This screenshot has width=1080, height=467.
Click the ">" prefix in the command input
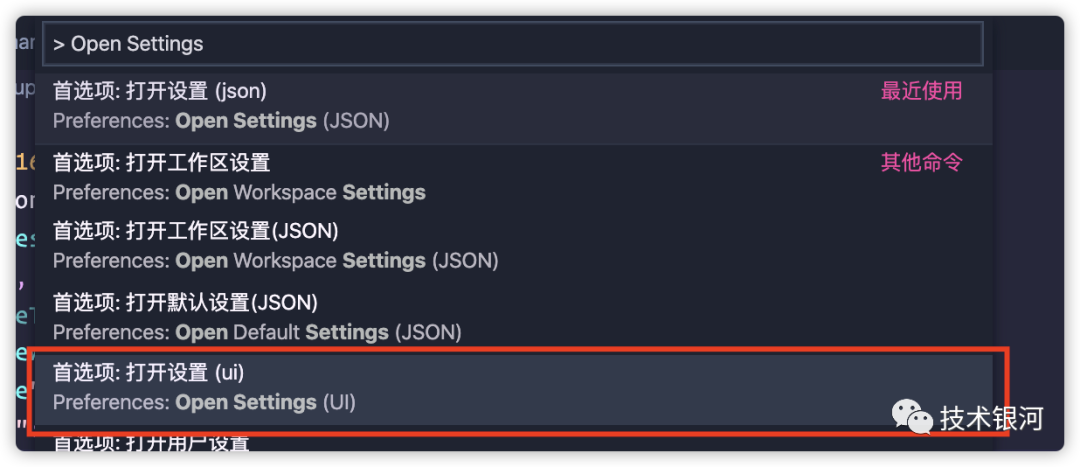pos(59,45)
